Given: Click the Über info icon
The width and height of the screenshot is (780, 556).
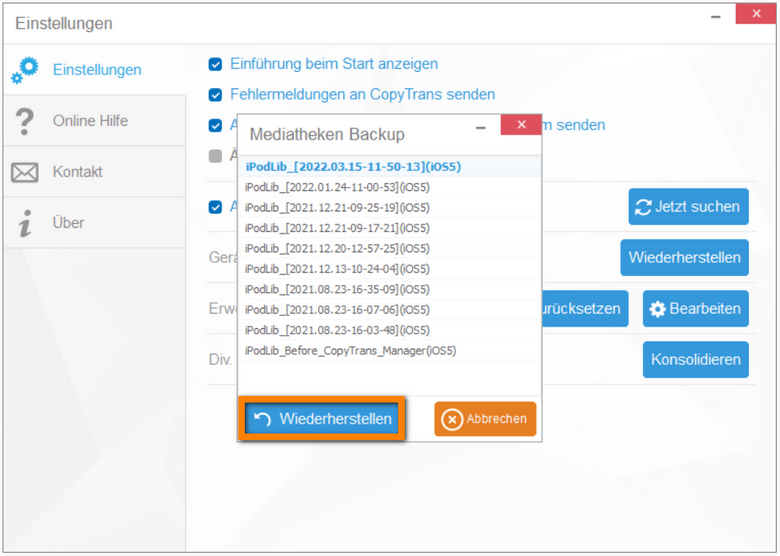Looking at the screenshot, I should 25,223.
